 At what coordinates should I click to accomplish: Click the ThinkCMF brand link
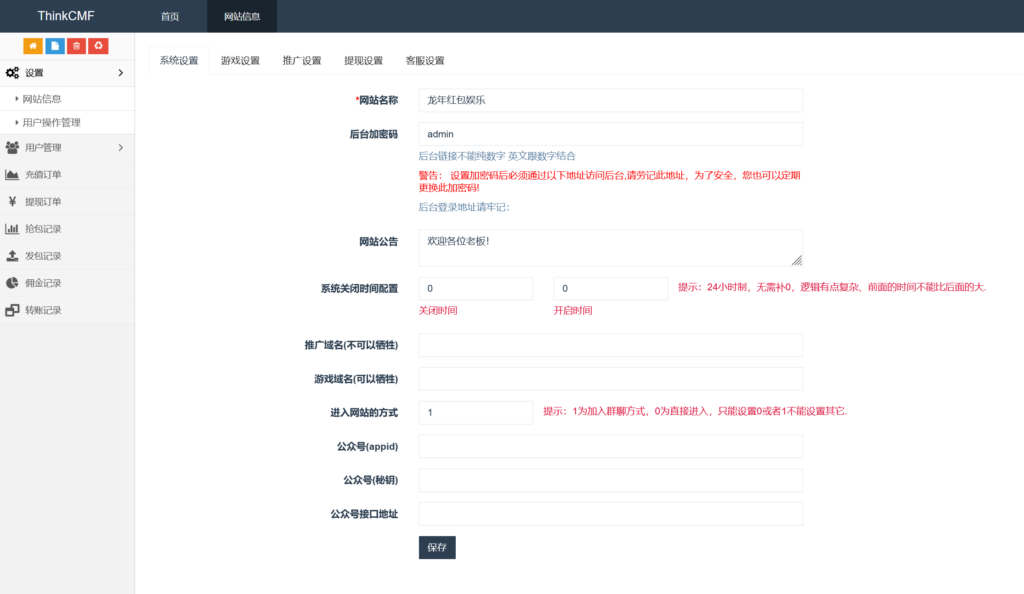(66, 17)
